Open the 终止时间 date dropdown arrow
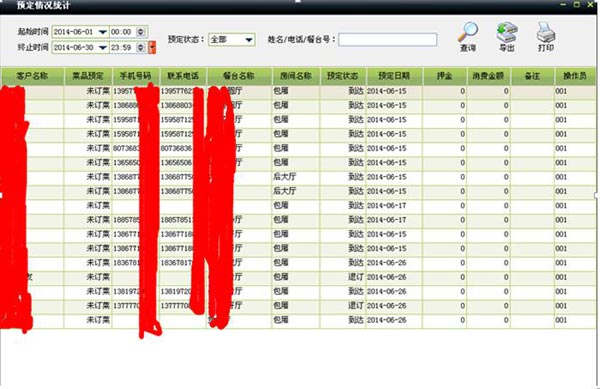The image size is (600, 389). tap(103, 47)
